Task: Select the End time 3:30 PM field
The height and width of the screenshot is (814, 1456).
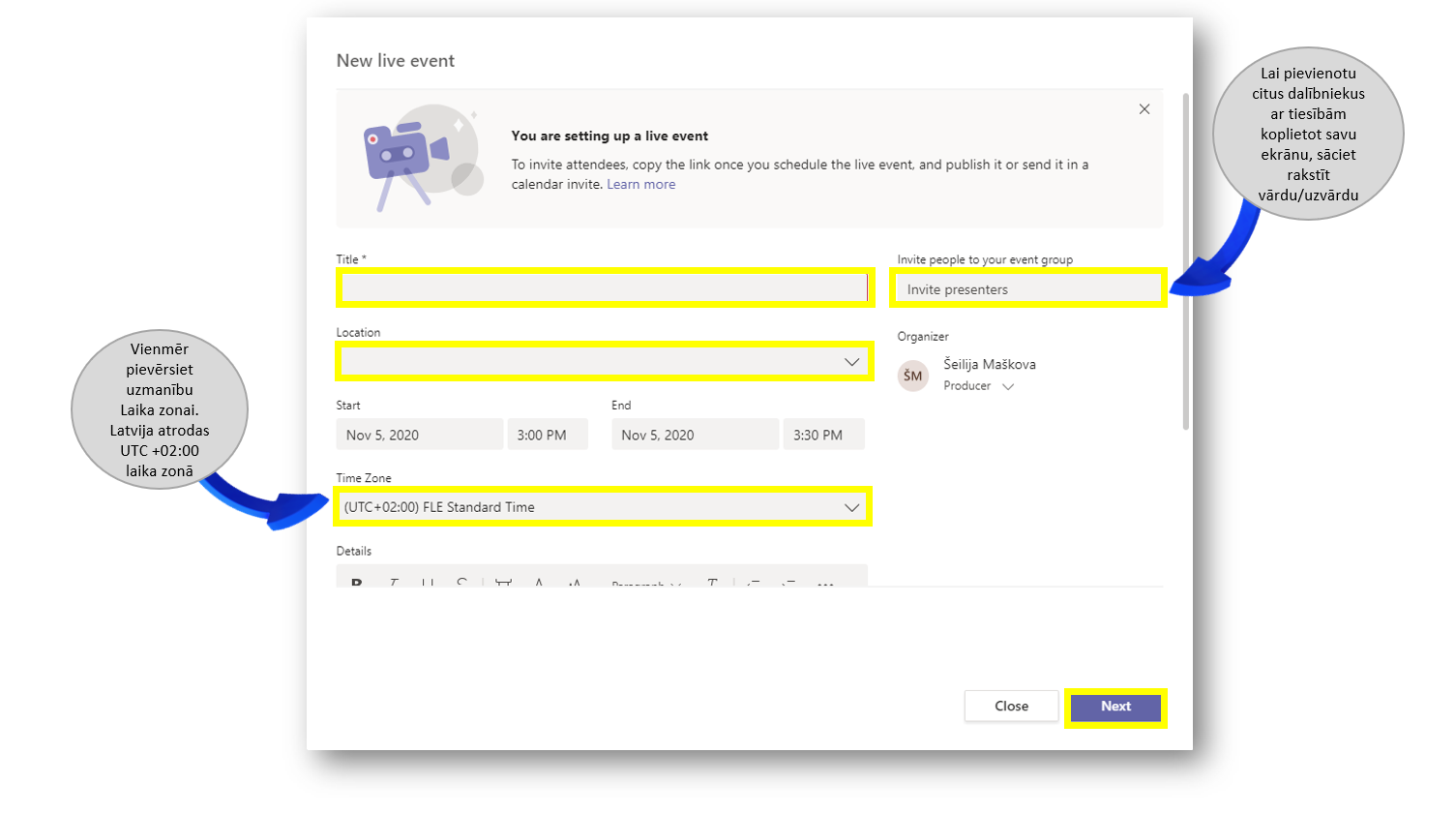Action: [822, 435]
